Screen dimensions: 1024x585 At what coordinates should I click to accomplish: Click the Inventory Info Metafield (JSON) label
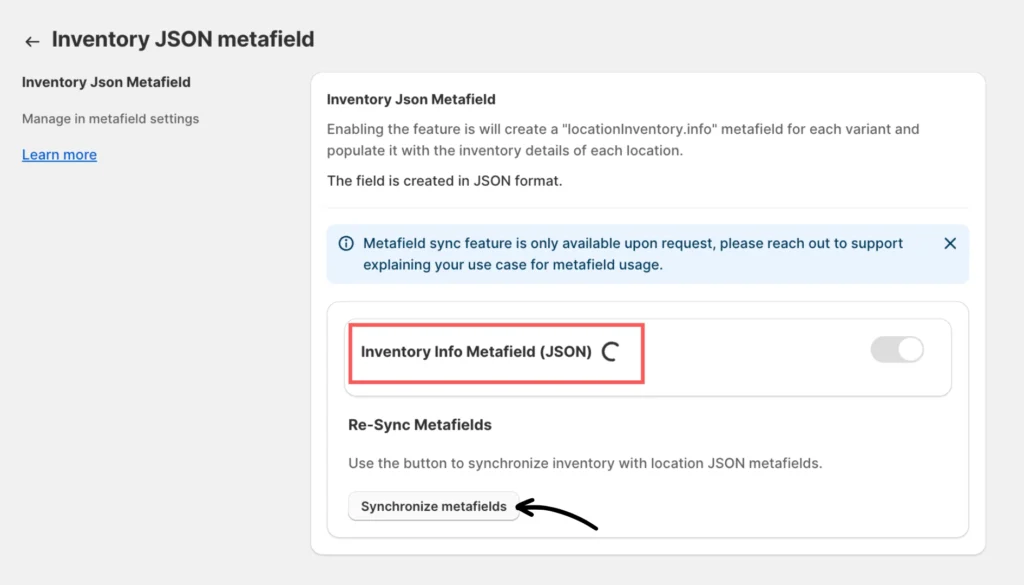(x=476, y=352)
